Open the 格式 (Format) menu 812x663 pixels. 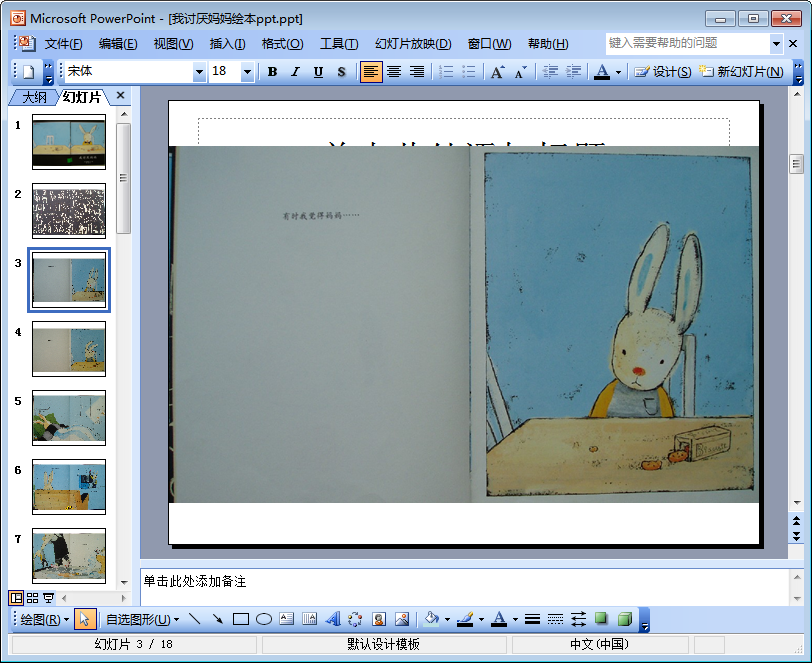pyautogui.click(x=282, y=44)
